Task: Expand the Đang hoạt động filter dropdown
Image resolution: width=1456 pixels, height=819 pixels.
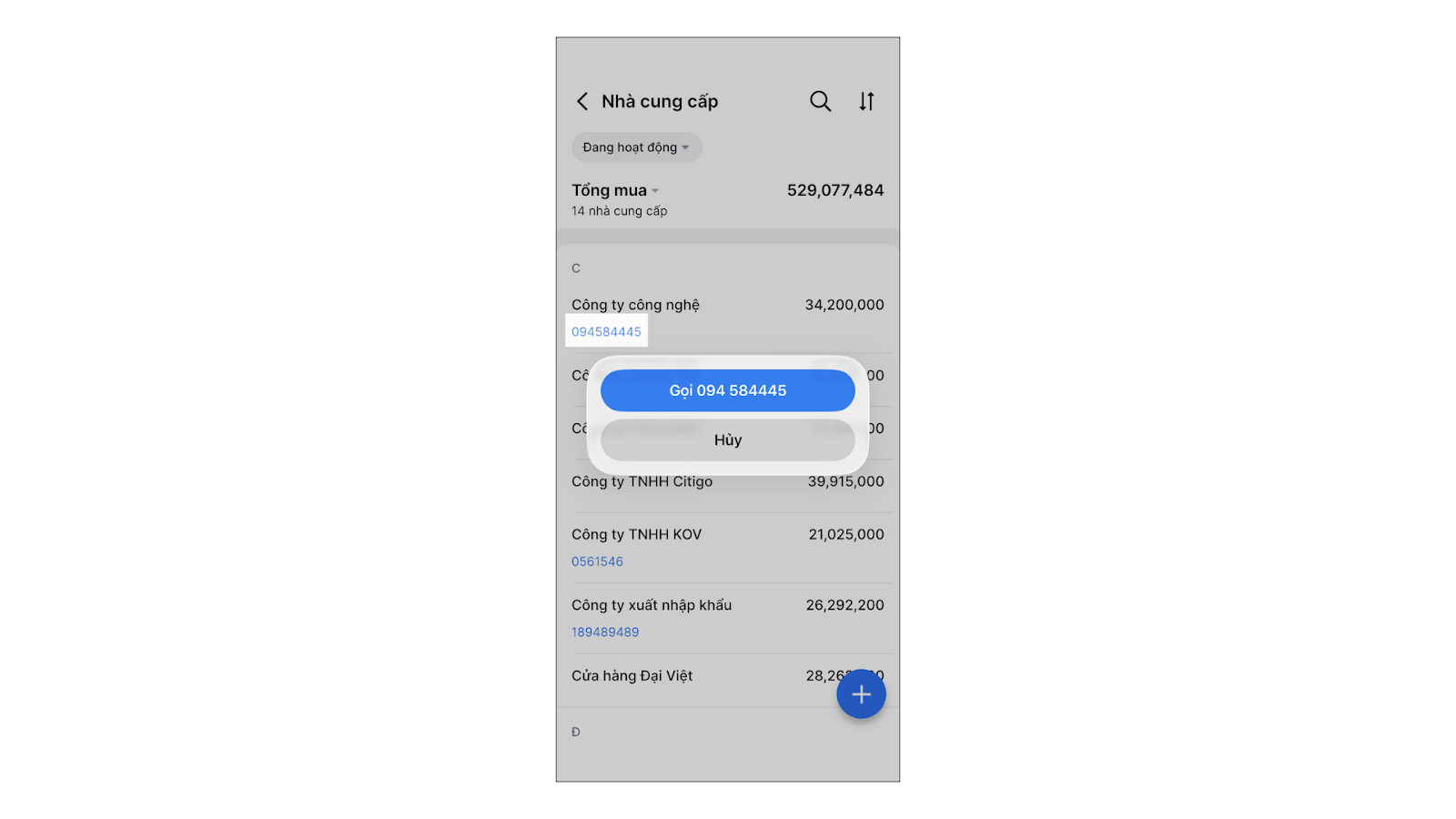Action: click(x=637, y=147)
